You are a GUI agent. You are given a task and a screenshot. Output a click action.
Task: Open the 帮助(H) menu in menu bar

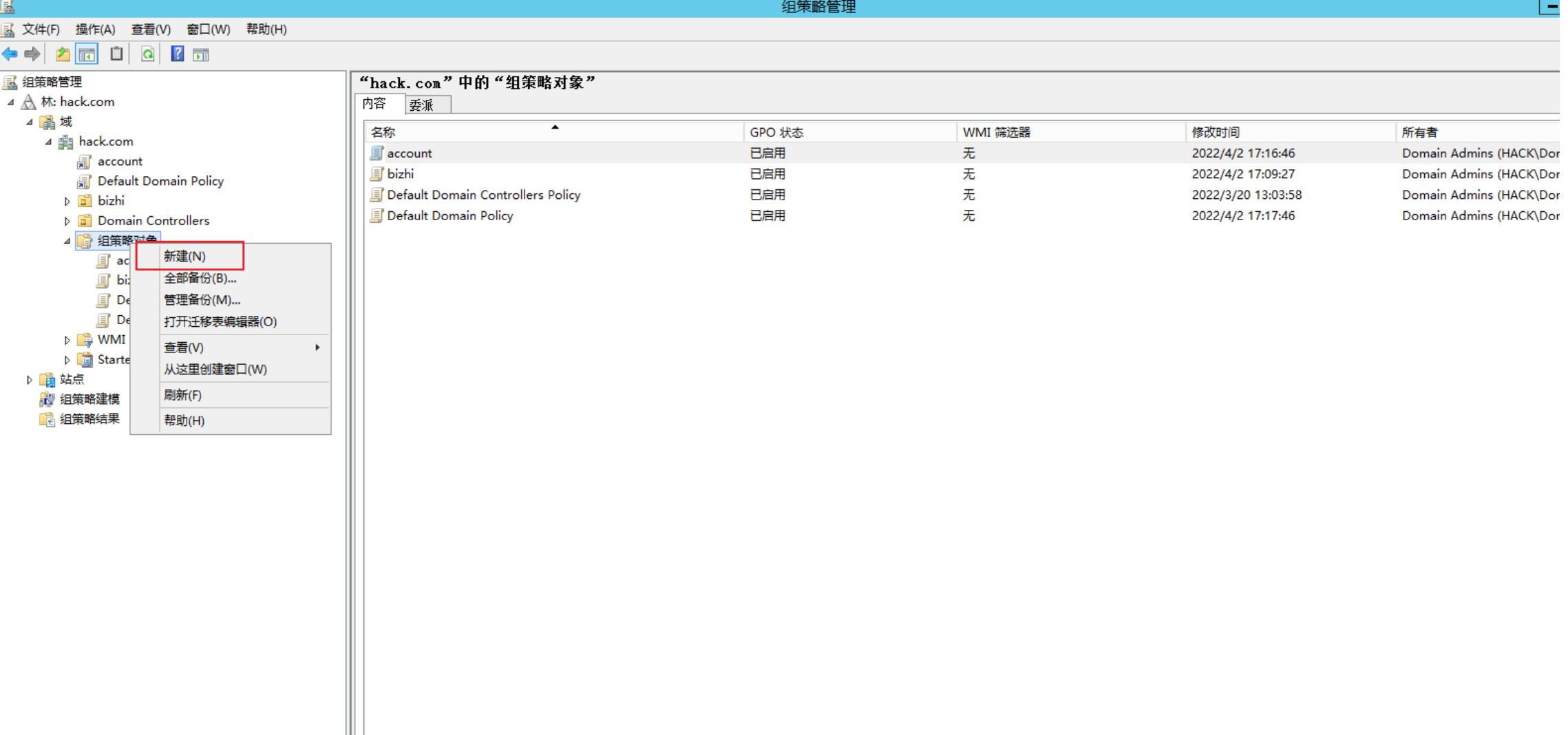266,29
